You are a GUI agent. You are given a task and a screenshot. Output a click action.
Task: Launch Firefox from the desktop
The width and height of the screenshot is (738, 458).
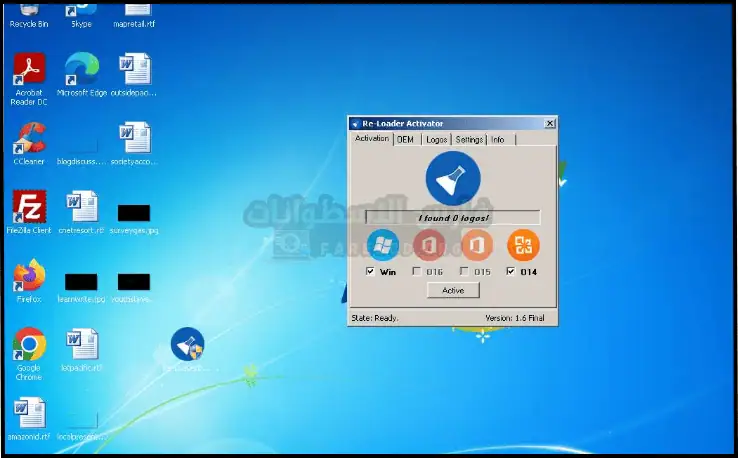point(29,275)
